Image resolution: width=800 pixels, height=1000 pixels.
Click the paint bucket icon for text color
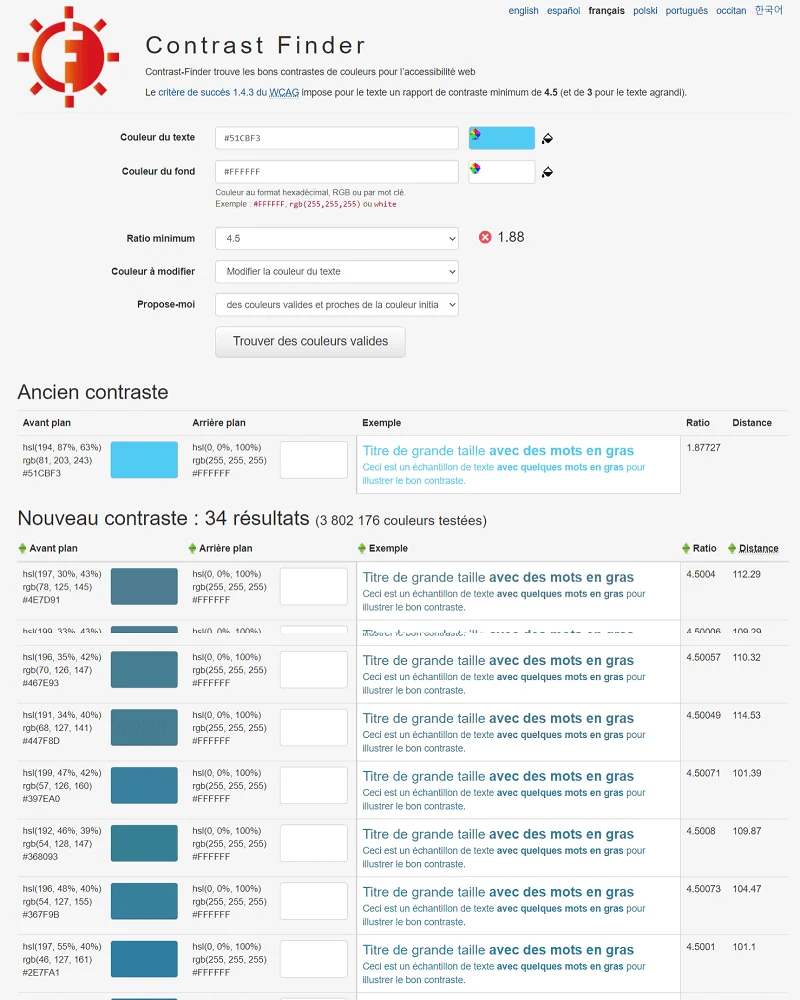pos(547,138)
